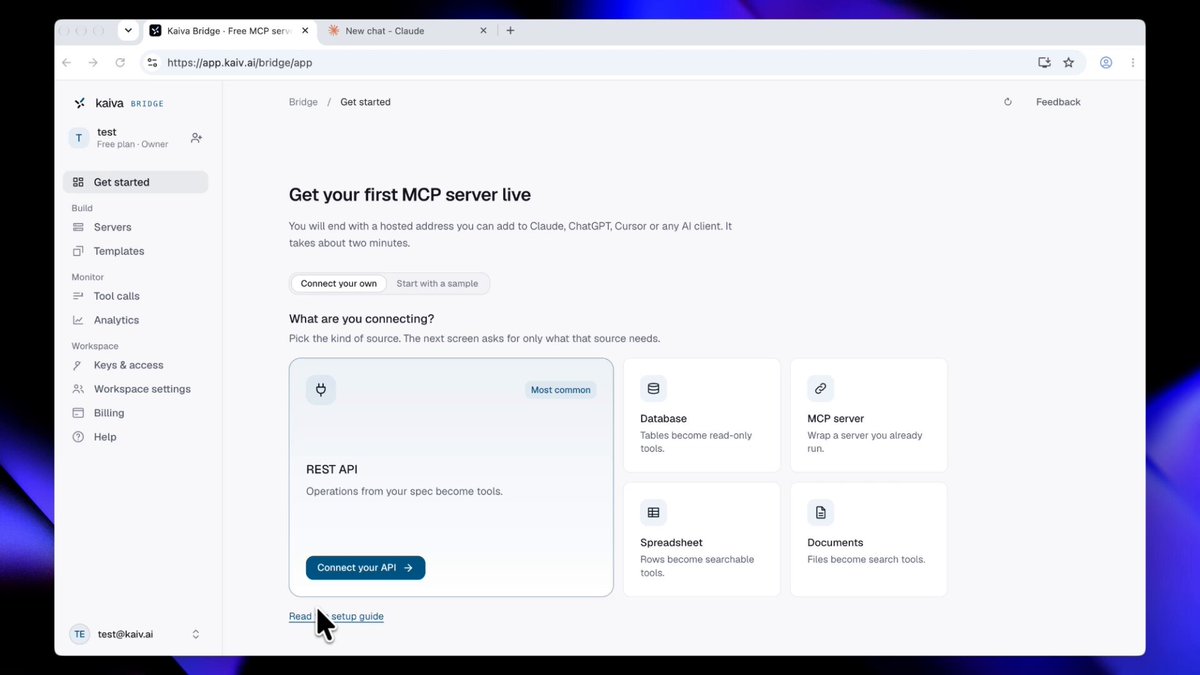Close the New chat - Claude tab

click(484, 31)
